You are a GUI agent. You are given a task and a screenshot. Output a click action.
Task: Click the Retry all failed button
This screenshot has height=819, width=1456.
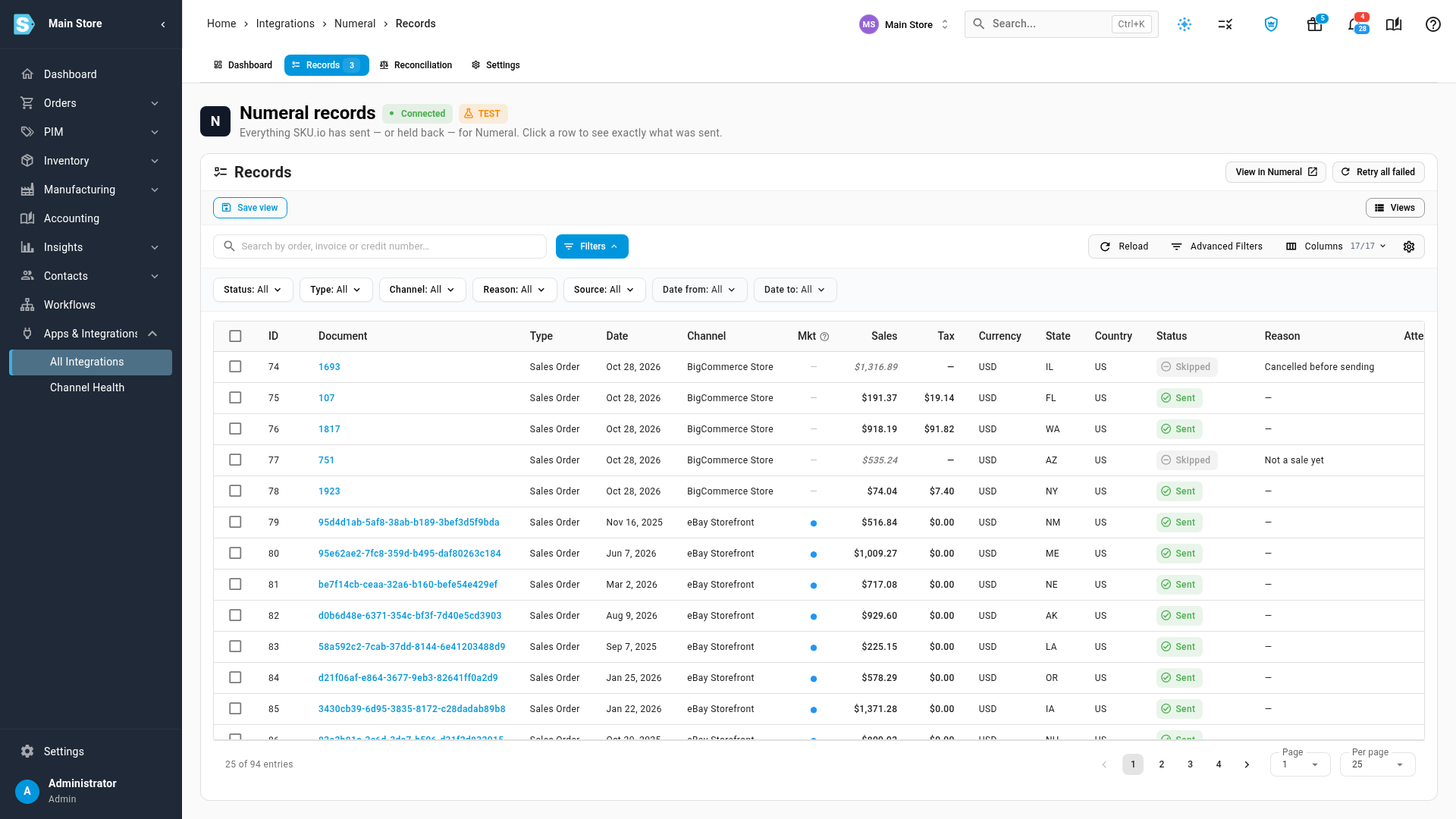tap(1378, 172)
